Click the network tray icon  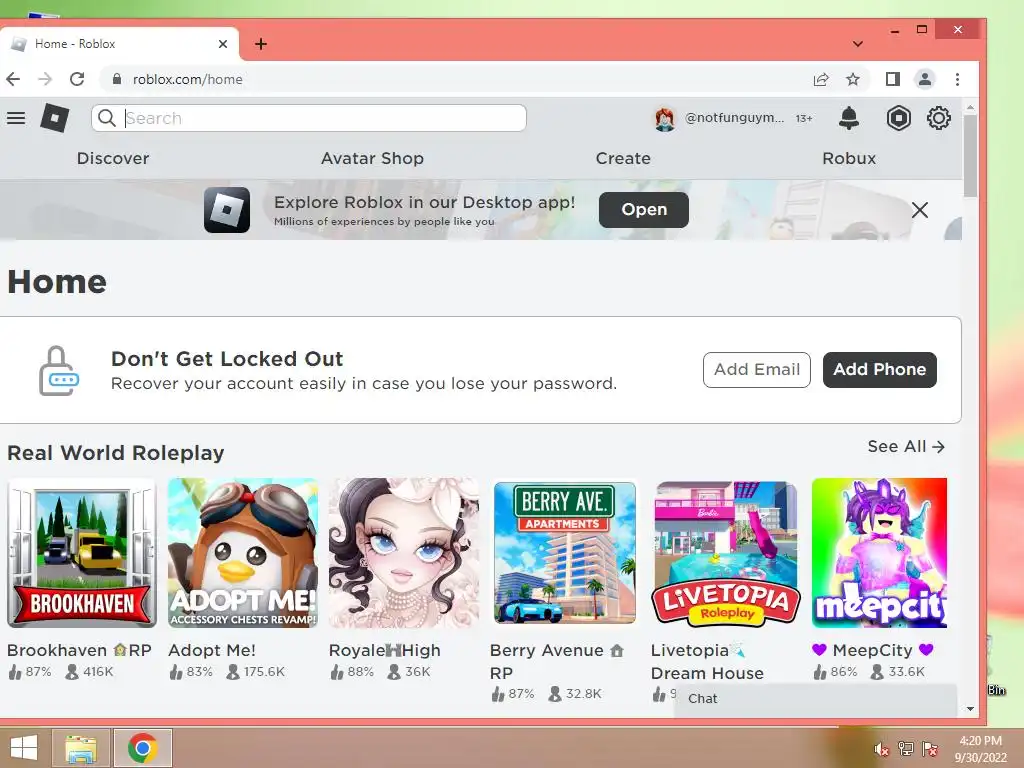(906, 749)
